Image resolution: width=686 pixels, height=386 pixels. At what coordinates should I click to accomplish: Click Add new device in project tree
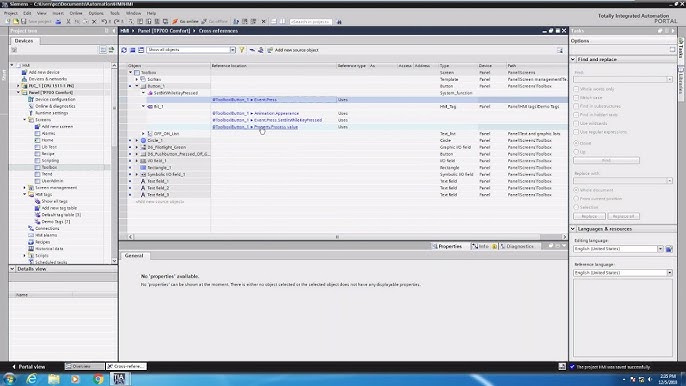[x=44, y=72]
